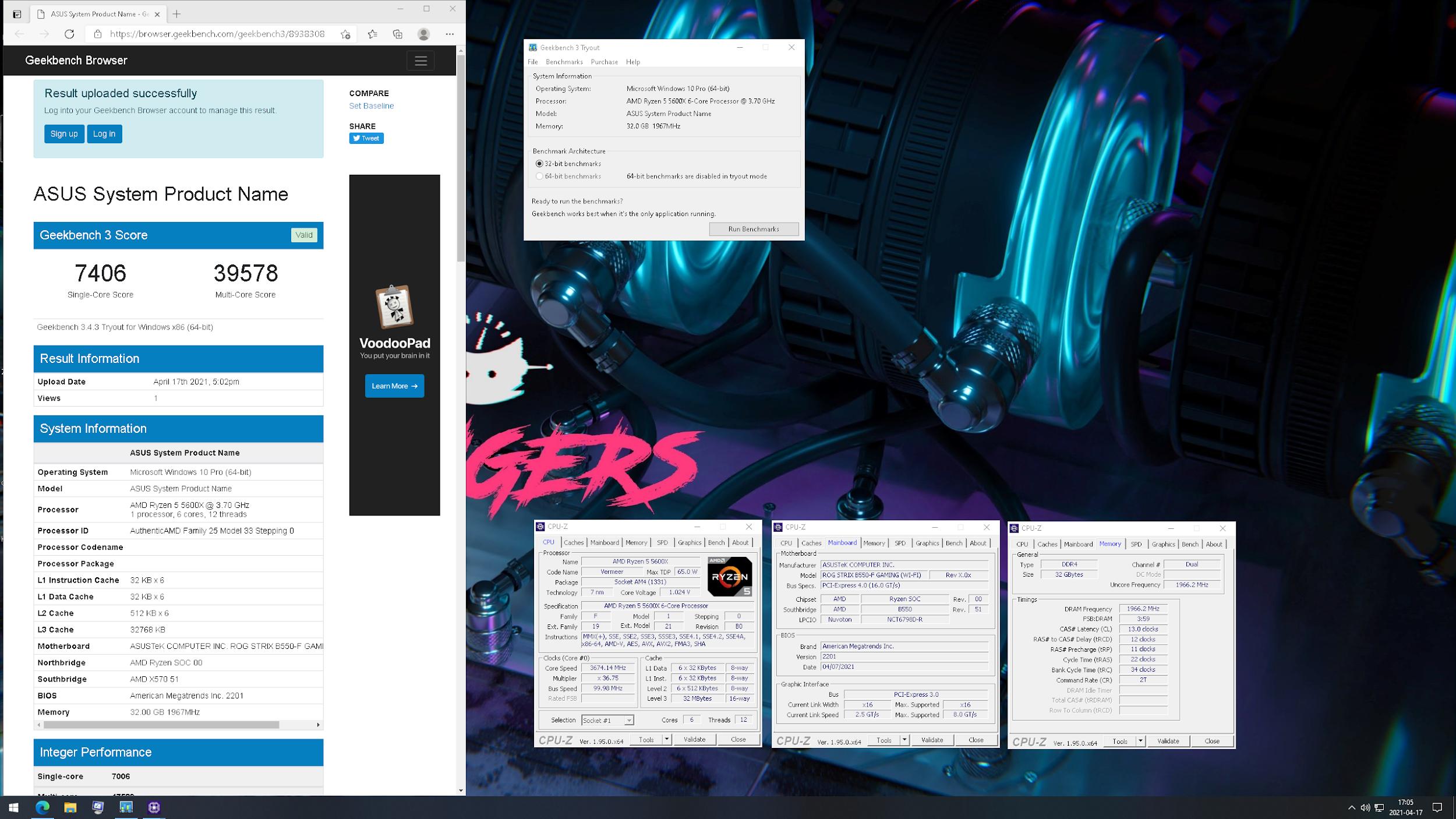
Task: Select the 64-bit benchmarks radio button
Action: [539, 176]
